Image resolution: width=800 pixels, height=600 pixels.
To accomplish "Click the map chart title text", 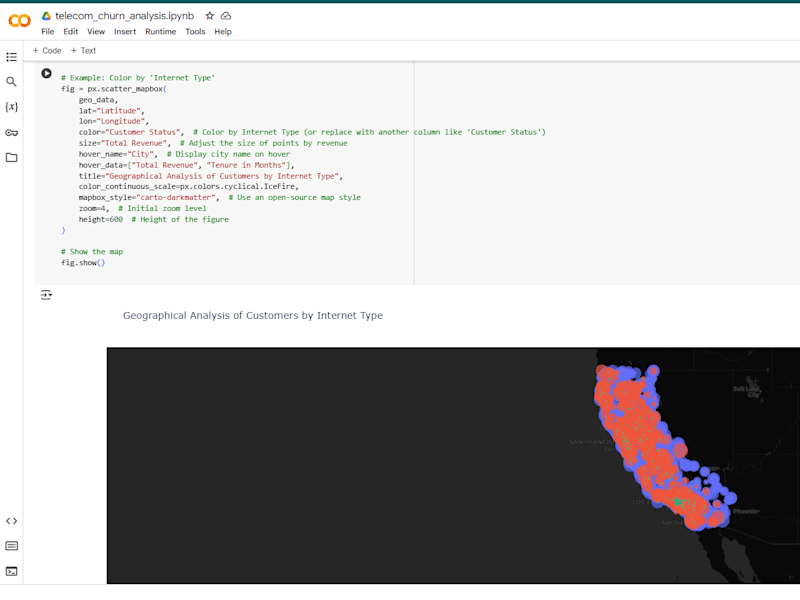I will [x=253, y=315].
